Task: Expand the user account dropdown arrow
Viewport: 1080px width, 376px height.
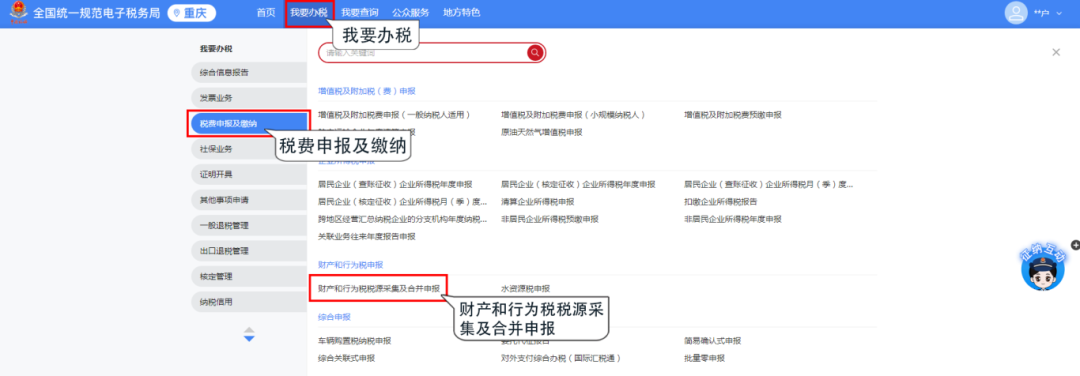Action: (1060, 14)
